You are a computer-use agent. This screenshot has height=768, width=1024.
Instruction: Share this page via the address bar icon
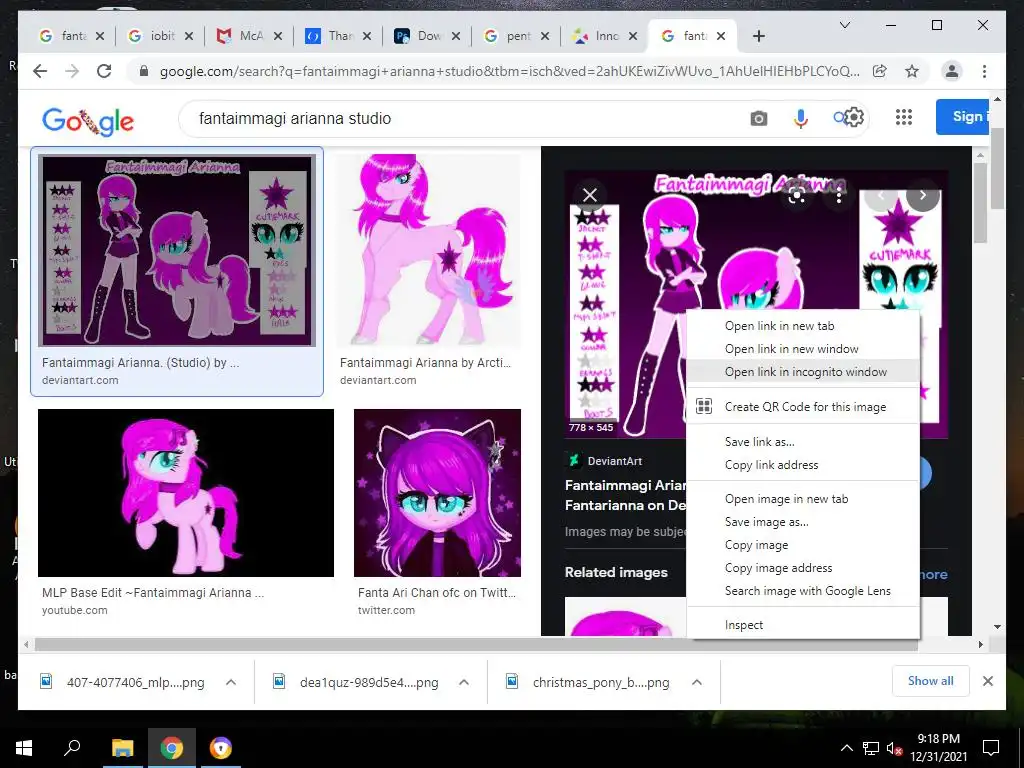pos(880,71)
